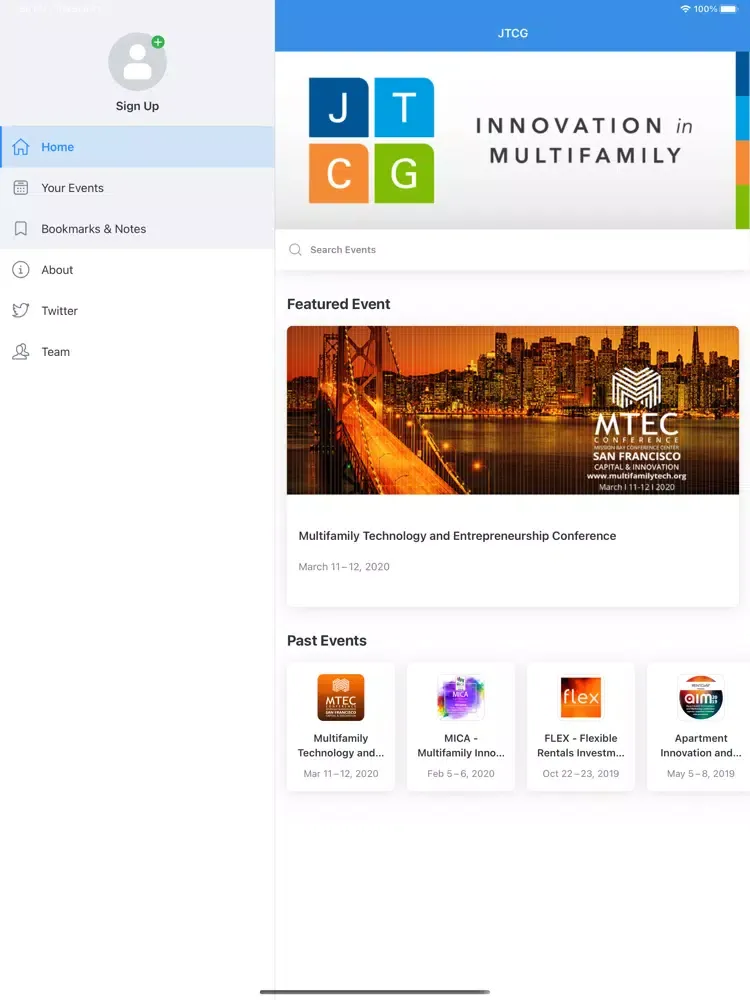Open the About page
This screenshot has height=1000, width=750.
137,270
